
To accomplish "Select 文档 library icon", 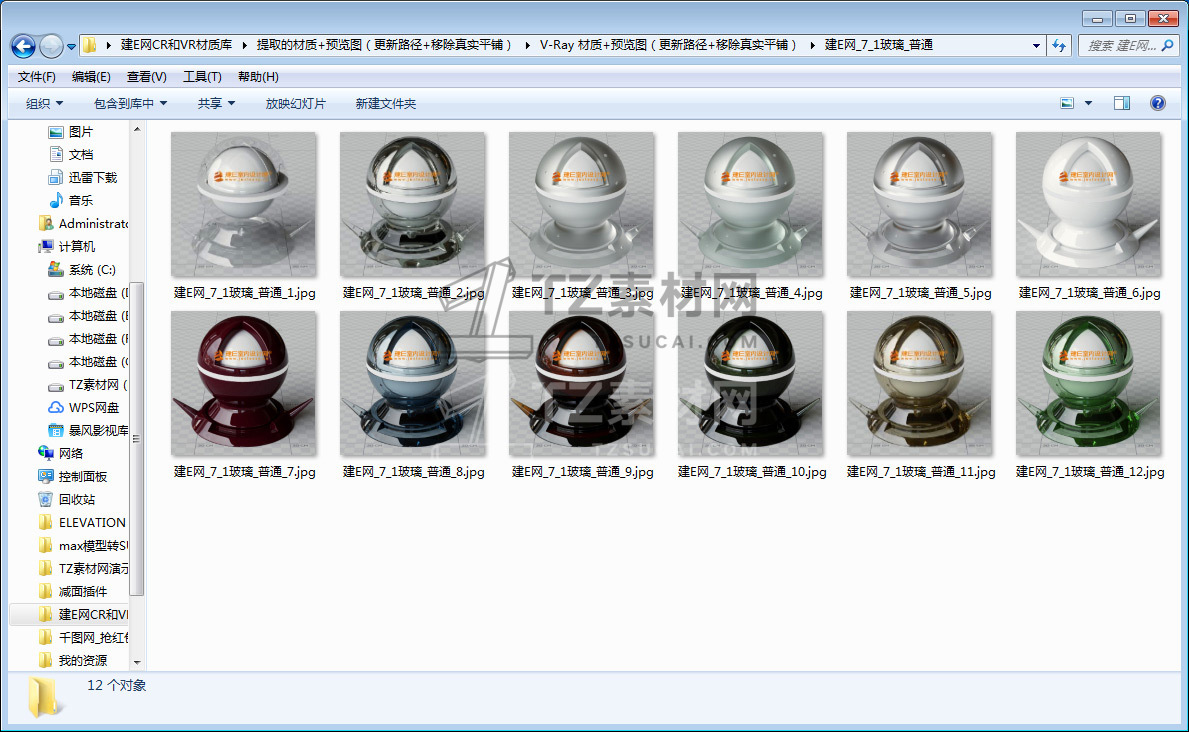I will tap(56, 155).
